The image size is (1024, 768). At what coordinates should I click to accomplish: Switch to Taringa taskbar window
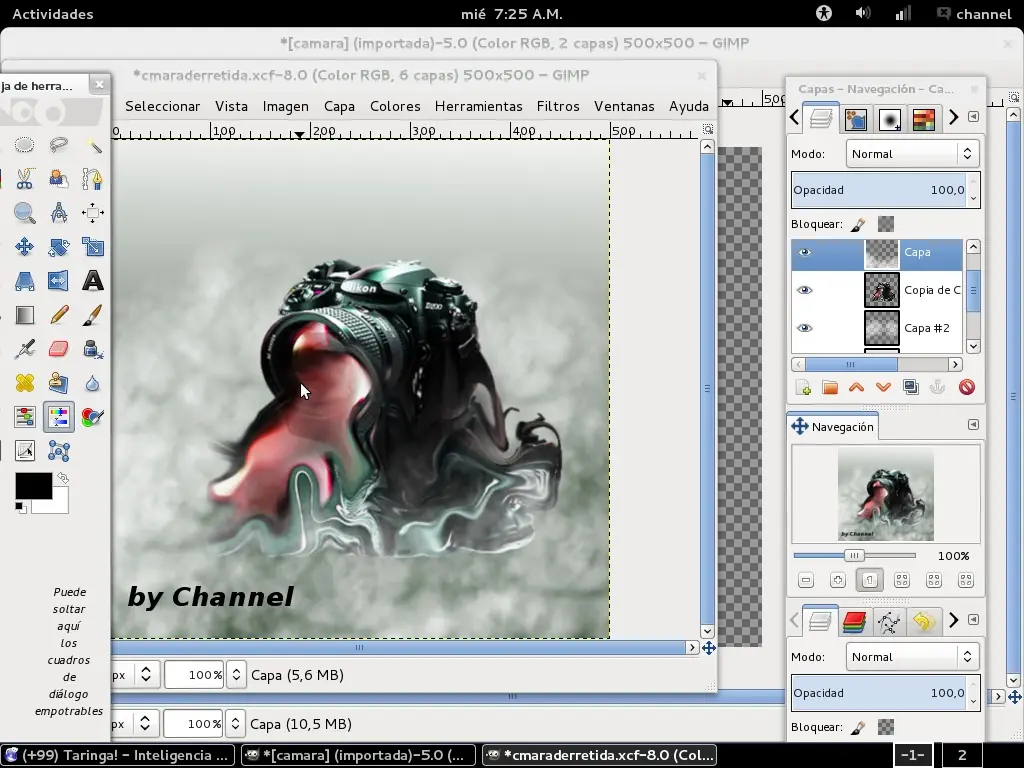(x=118, y=756)
